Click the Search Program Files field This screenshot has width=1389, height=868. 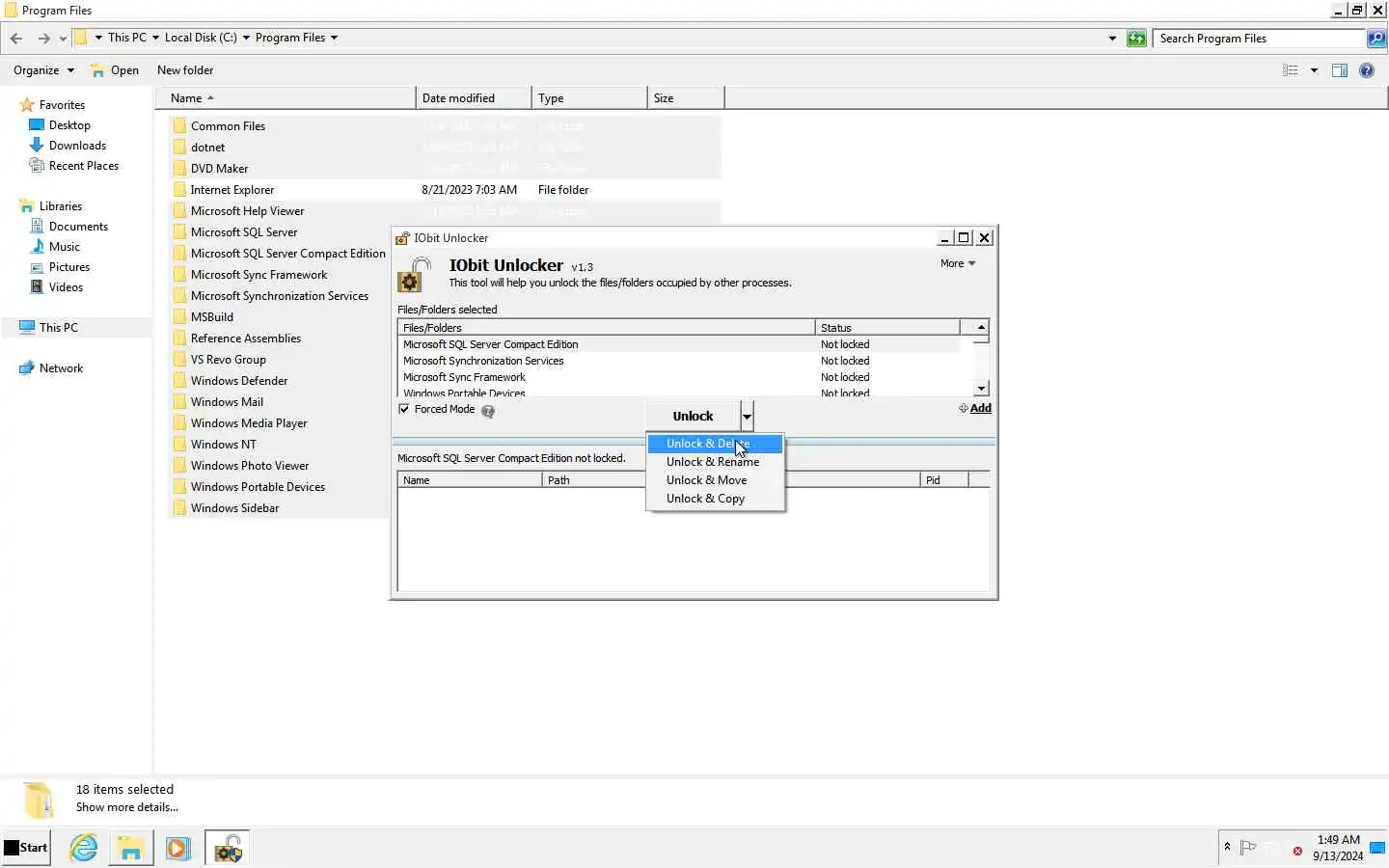[1261, 39]
